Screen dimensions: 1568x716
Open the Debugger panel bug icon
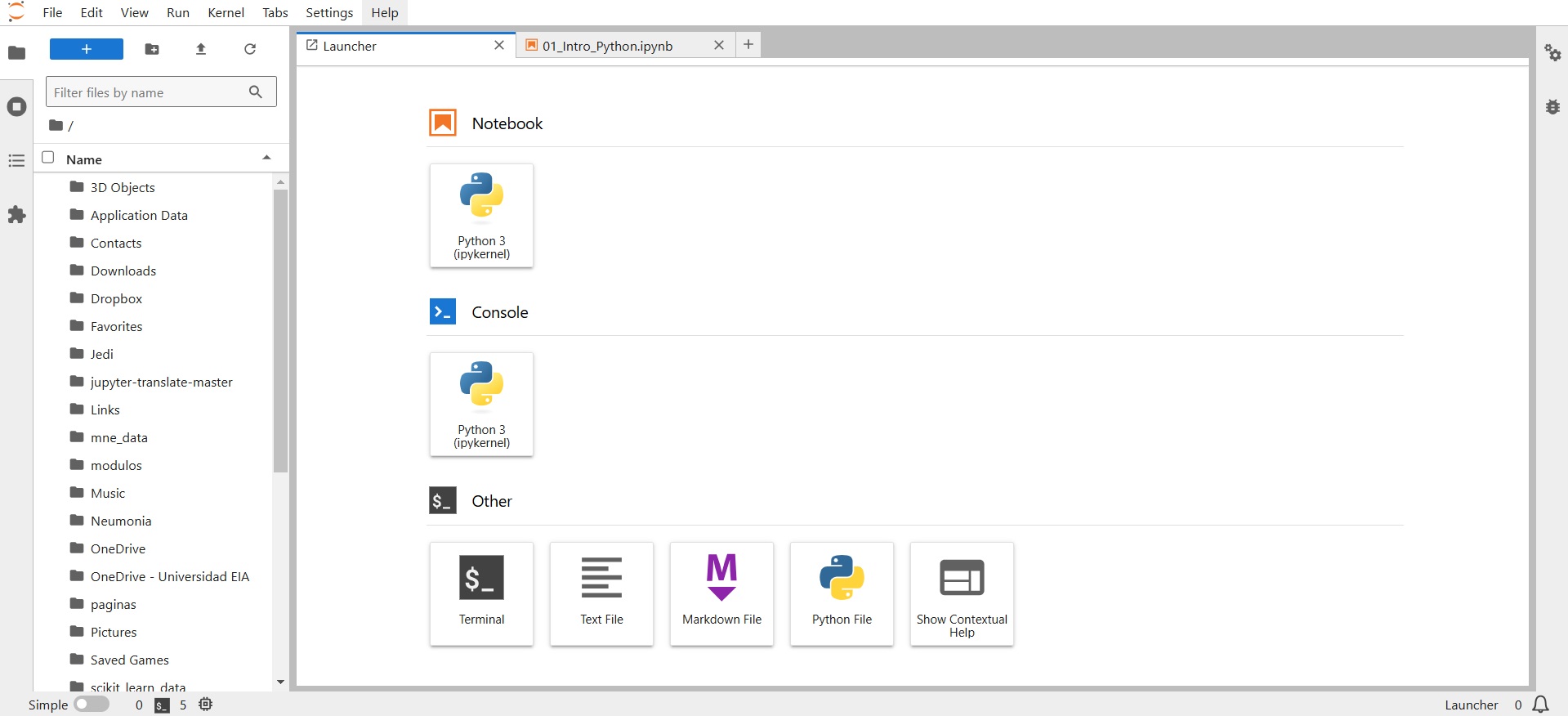click(x=1552, y=107)
